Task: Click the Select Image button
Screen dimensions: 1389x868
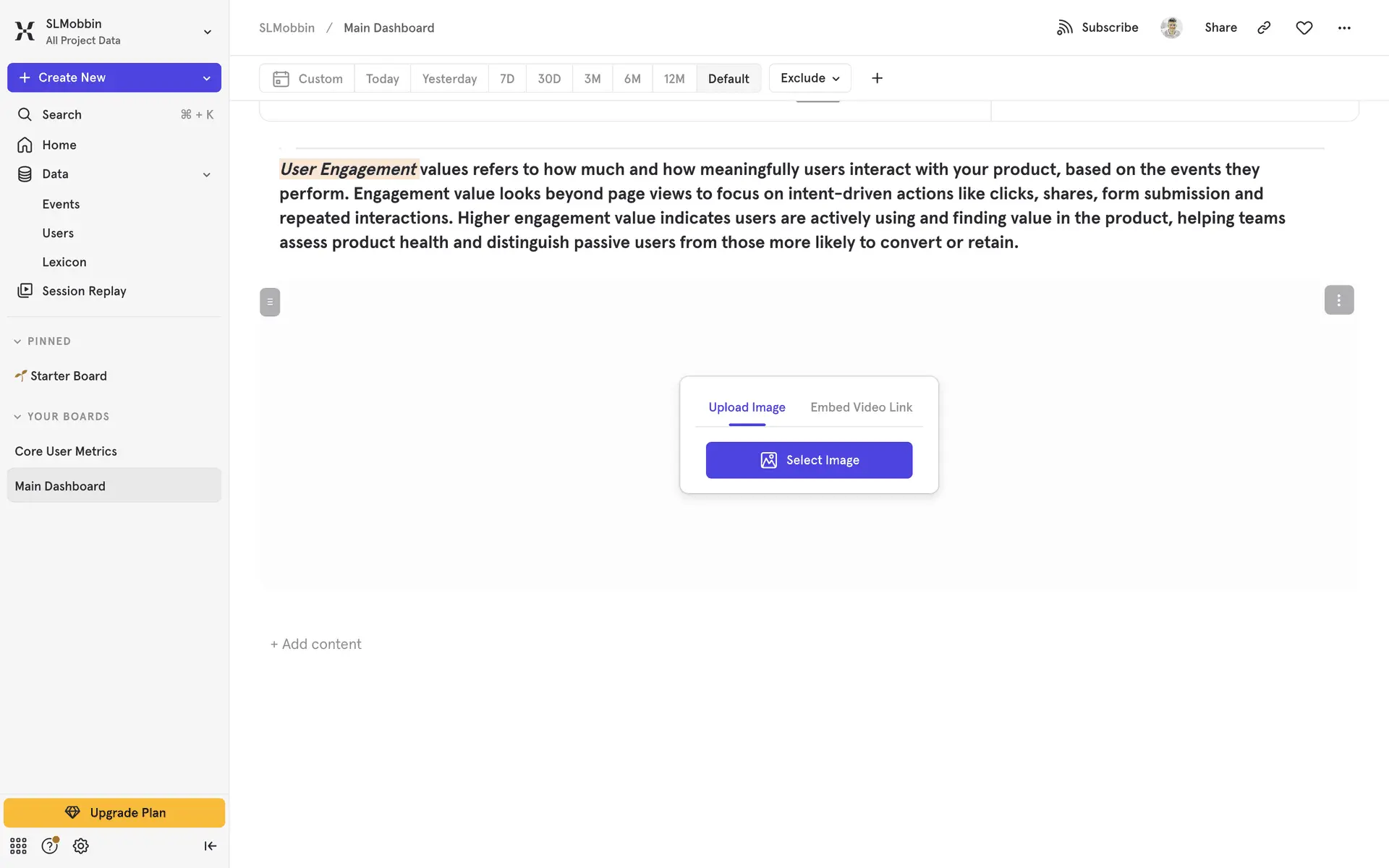Action: pyautogui.click(x=809, y=460)
